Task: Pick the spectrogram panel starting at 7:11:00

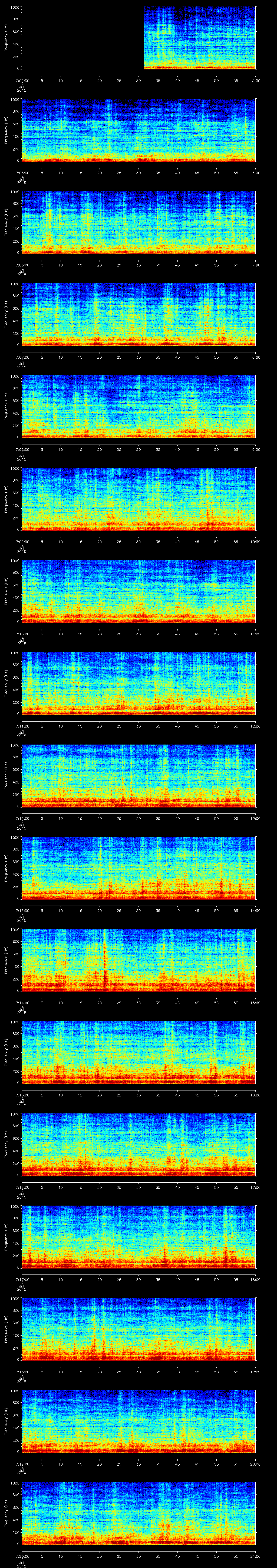Action: pyautogui.click(x=138, y=683)
